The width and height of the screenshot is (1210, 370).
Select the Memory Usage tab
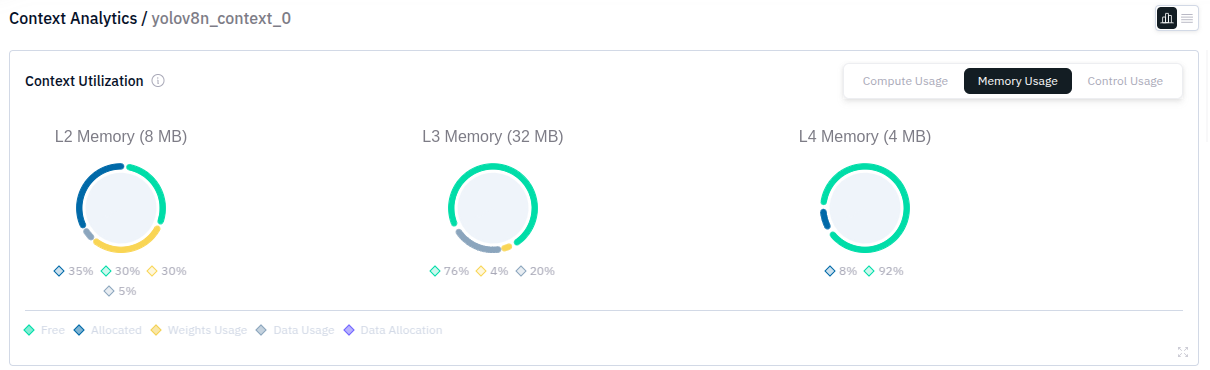point(1017,81)
